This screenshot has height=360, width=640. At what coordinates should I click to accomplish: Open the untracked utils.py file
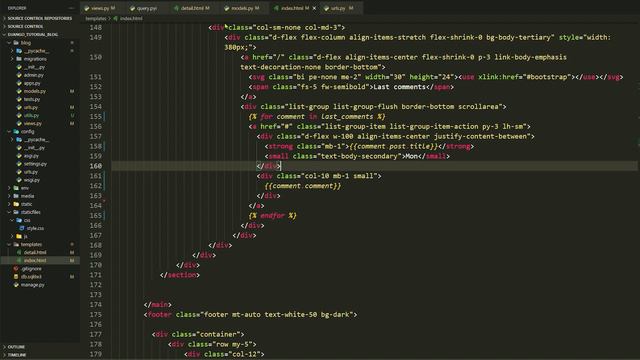[x=31, y=116]
